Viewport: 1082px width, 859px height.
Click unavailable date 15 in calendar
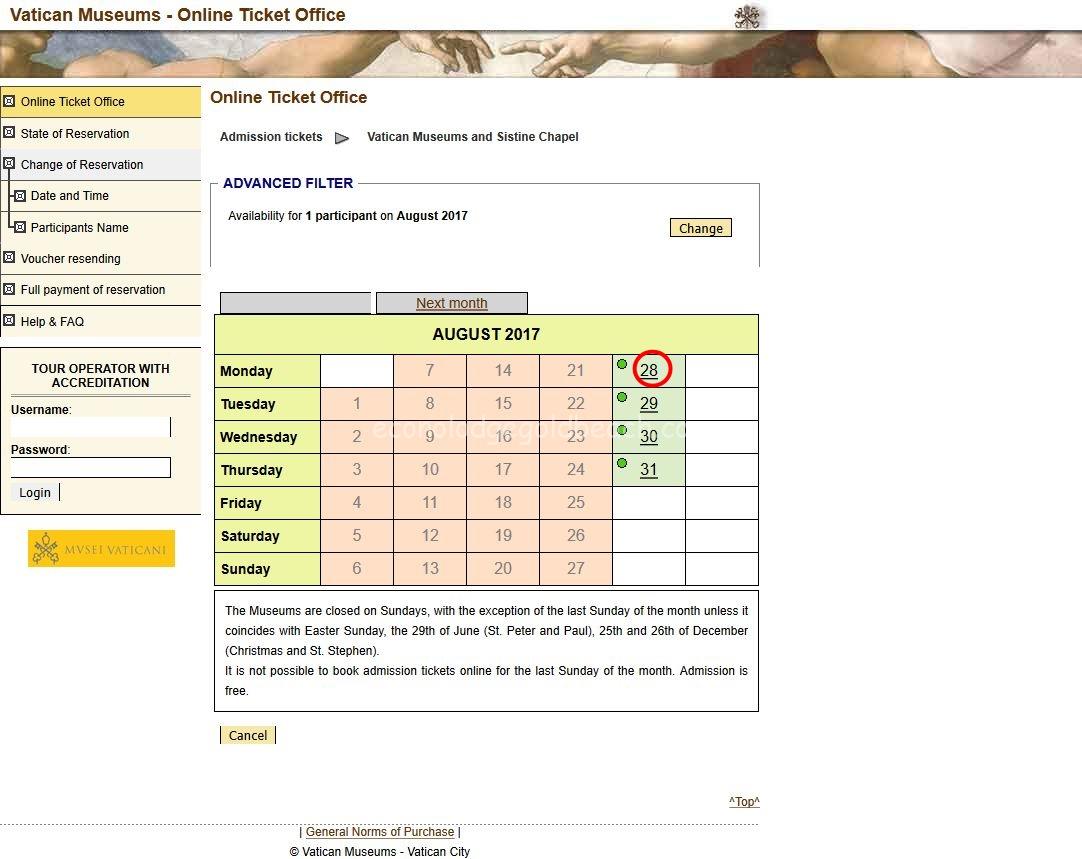click(x=503, y=404)
